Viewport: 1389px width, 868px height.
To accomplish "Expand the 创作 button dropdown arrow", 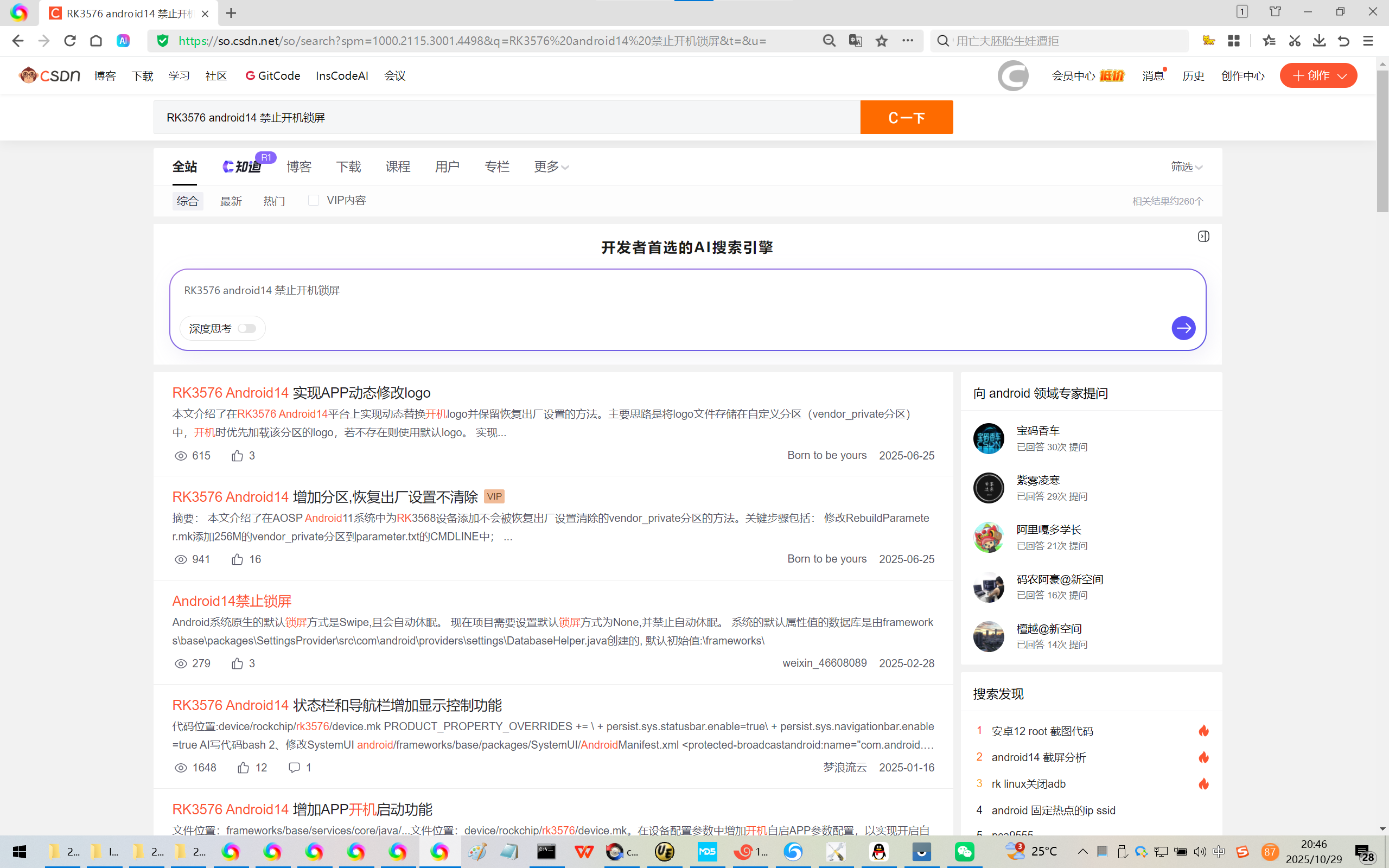I will (x=1342, y=76).
